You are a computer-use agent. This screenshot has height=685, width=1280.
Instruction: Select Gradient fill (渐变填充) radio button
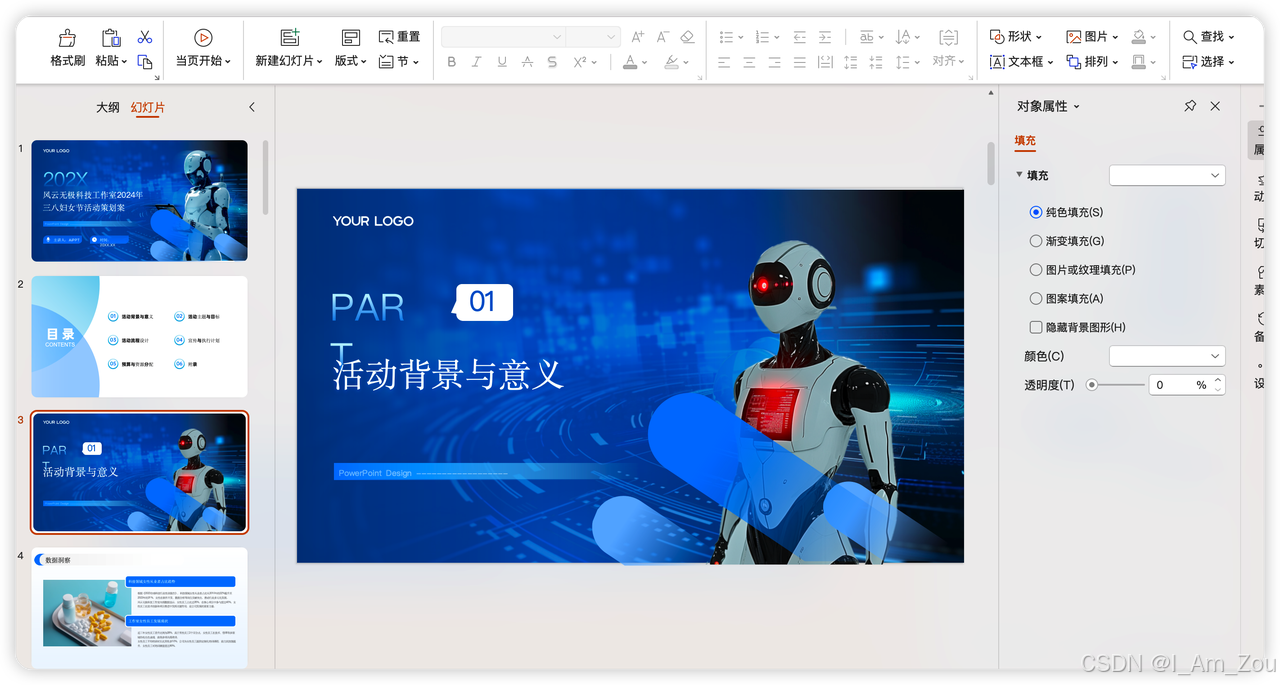click(x=1036, y=241)
